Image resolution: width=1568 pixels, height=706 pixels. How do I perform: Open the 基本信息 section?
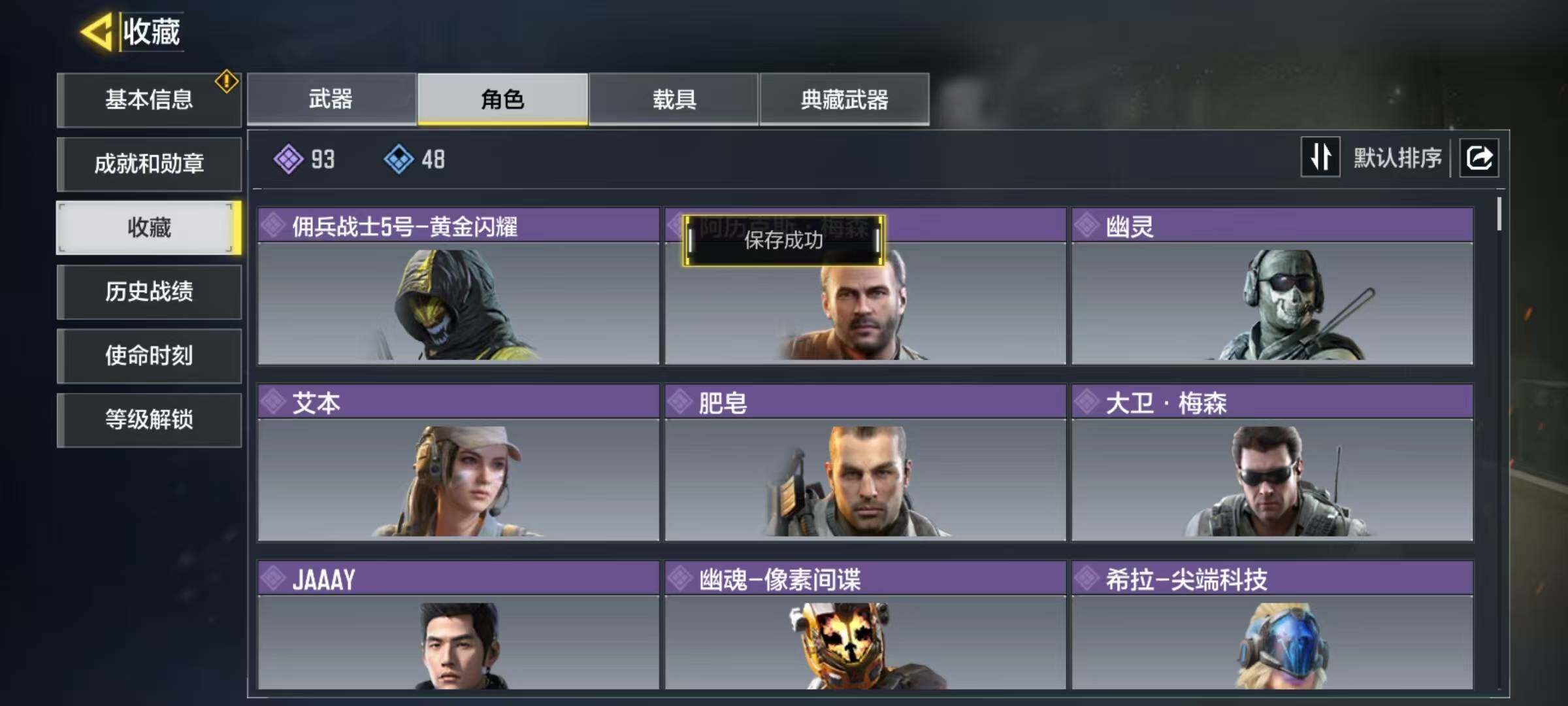[x=149, y=100]
